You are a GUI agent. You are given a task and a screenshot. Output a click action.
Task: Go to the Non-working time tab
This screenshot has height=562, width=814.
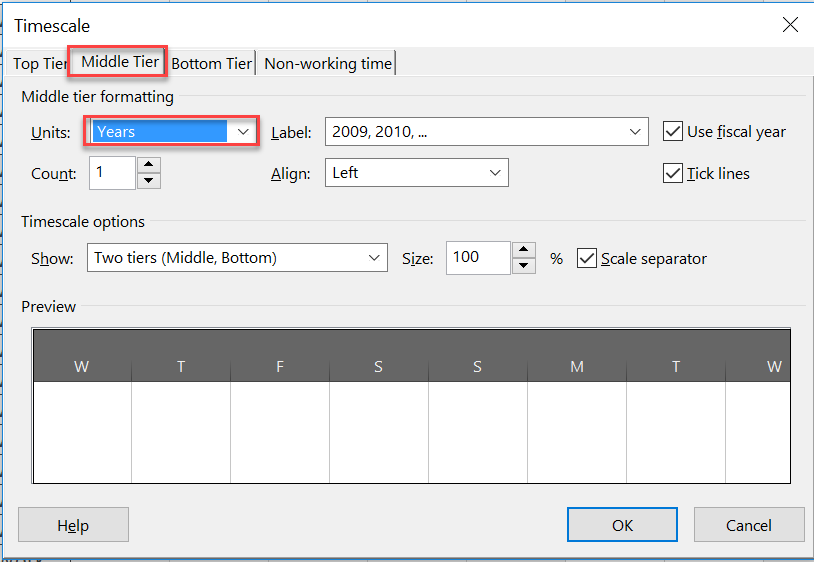328,64
